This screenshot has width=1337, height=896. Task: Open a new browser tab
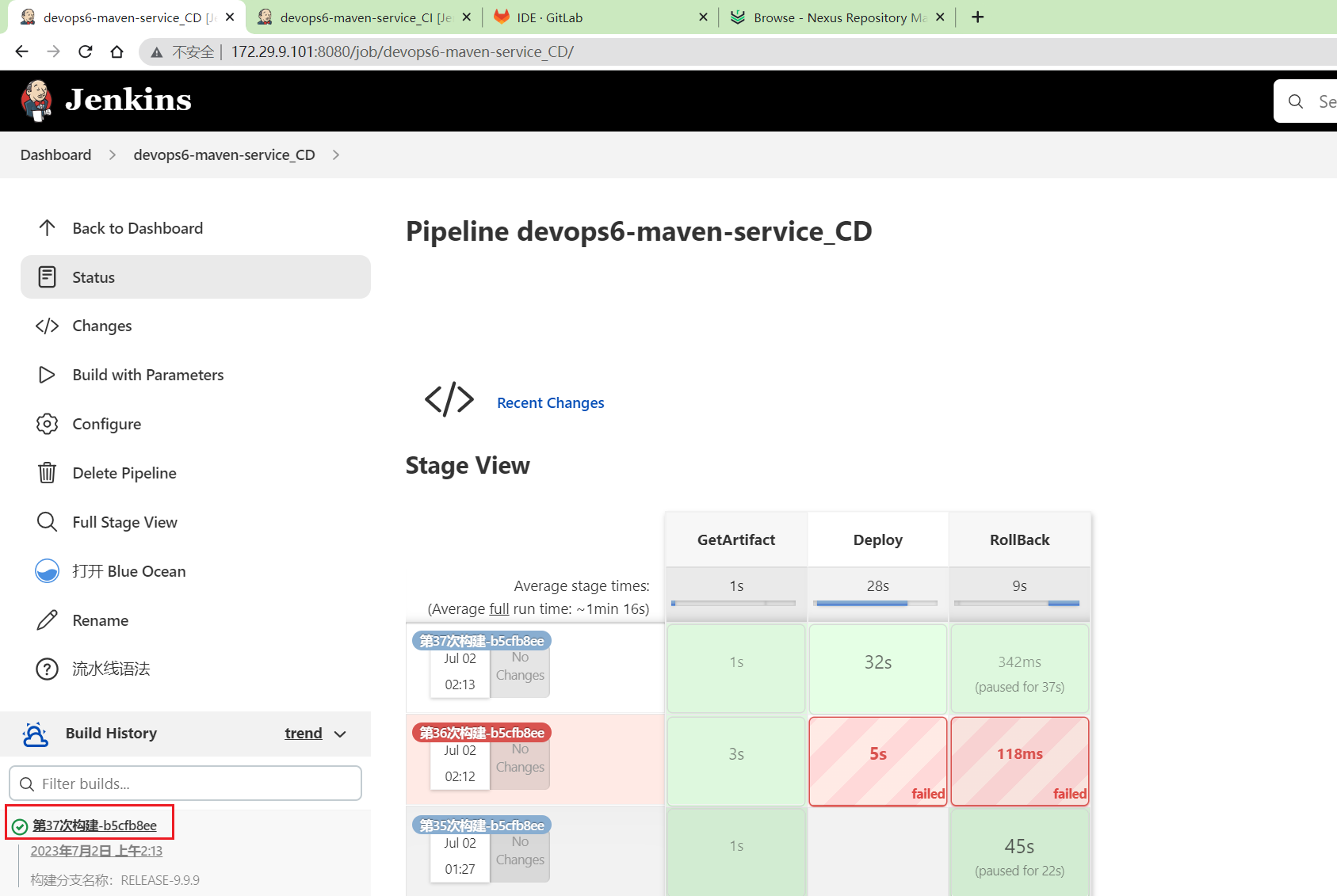pos(978,17)
